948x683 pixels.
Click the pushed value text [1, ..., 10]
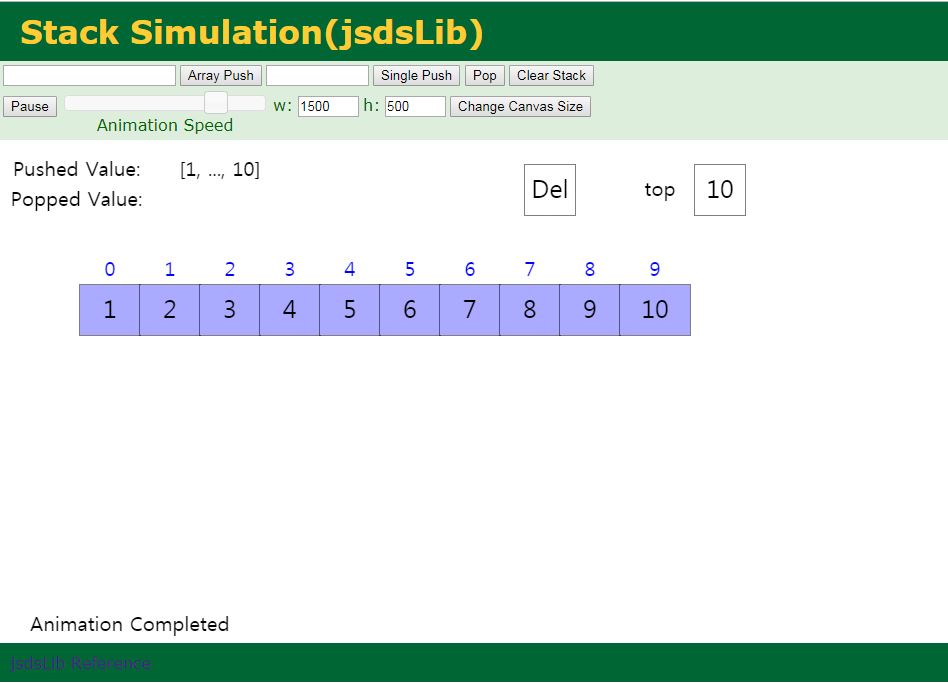220,169
